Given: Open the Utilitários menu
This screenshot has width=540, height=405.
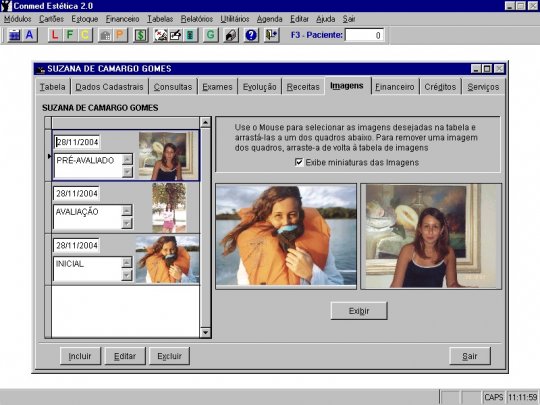Looking at the screenshot, I should [235, 19].
